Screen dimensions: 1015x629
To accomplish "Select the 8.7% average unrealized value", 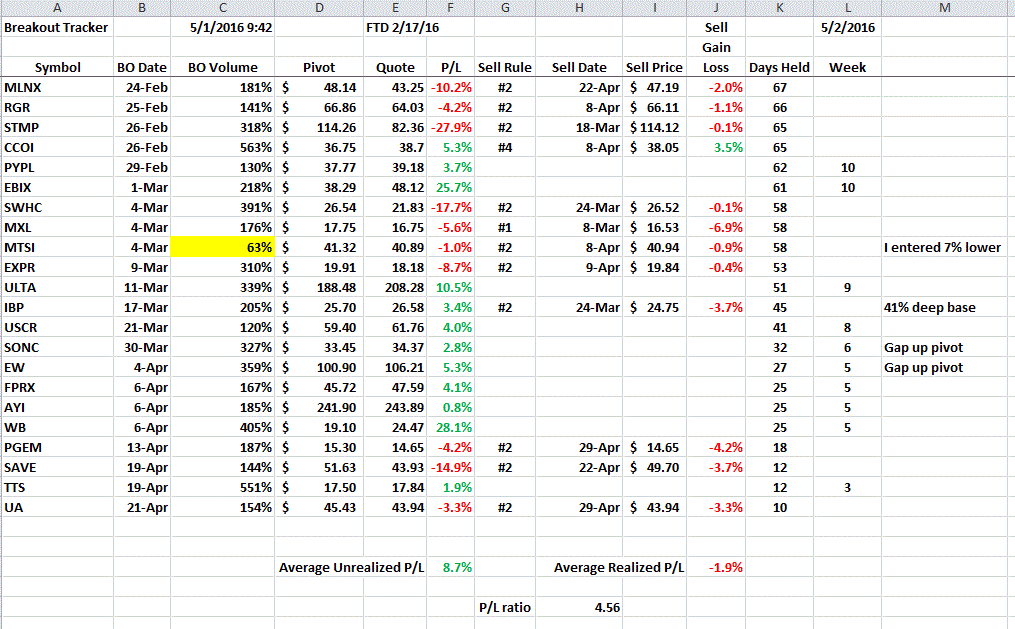I will click(x=451, y=568).
